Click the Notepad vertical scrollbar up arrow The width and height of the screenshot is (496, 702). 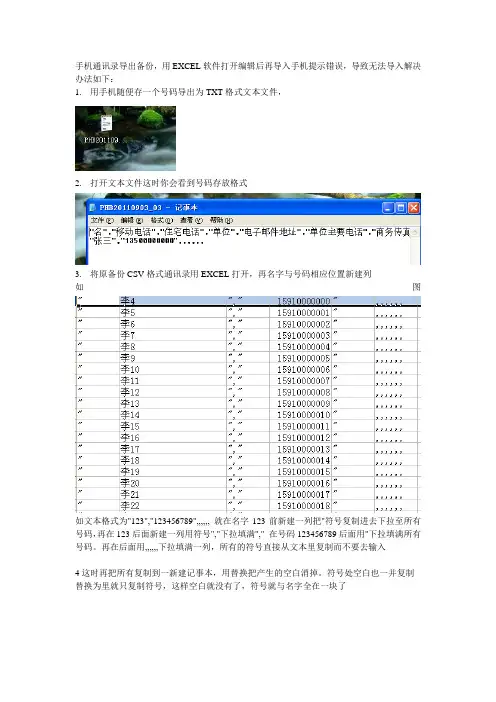click(x=415, y=232)
